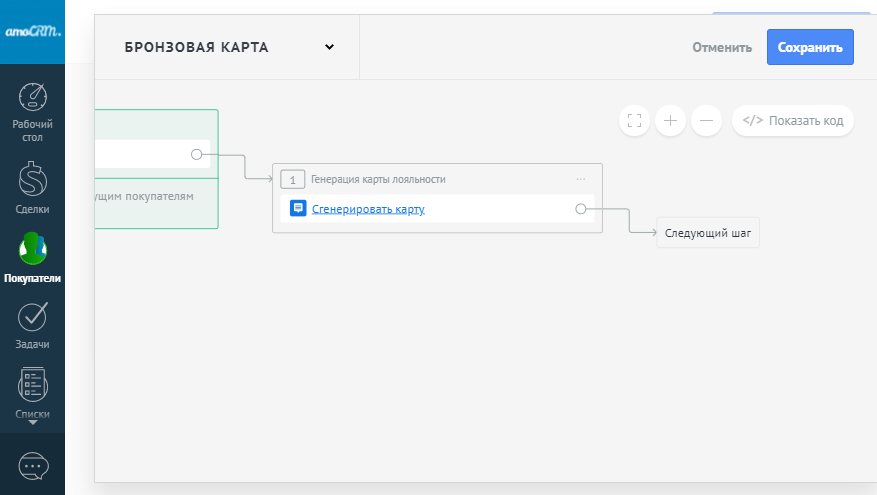Screen dimensions: 877x495
Task: Open chat messages icon in sidebar
Action: coord(33,466)
